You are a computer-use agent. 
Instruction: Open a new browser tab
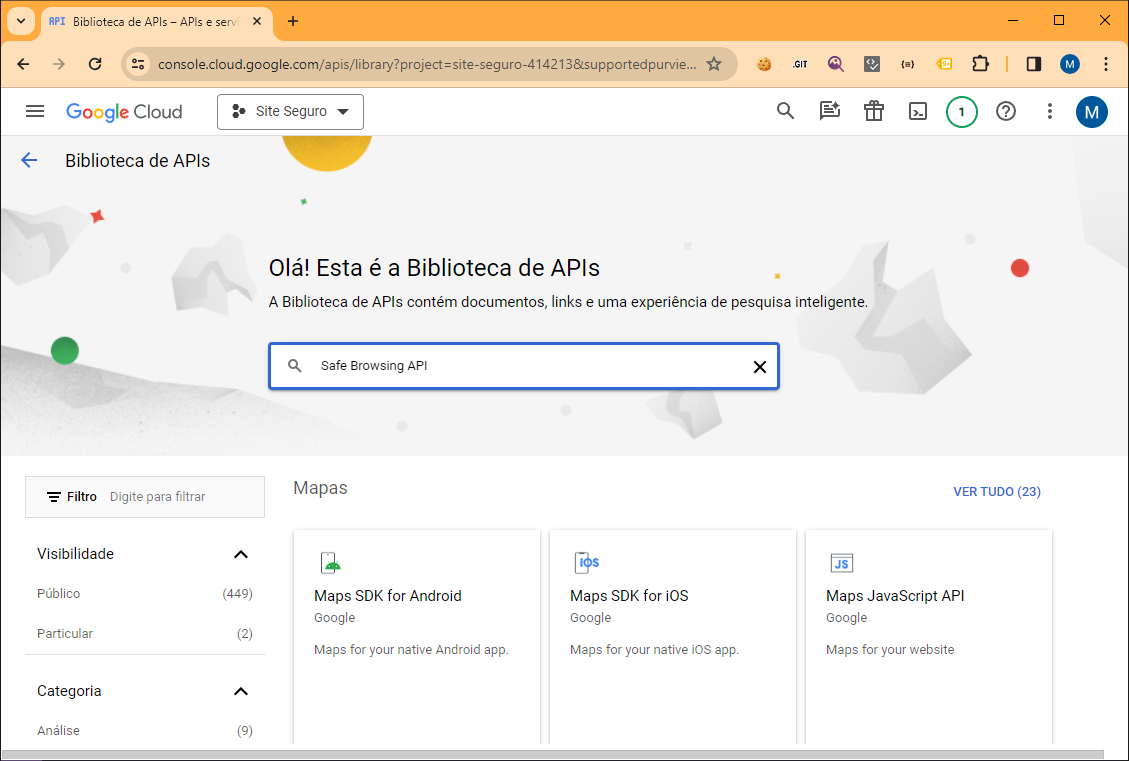point(292,21)
